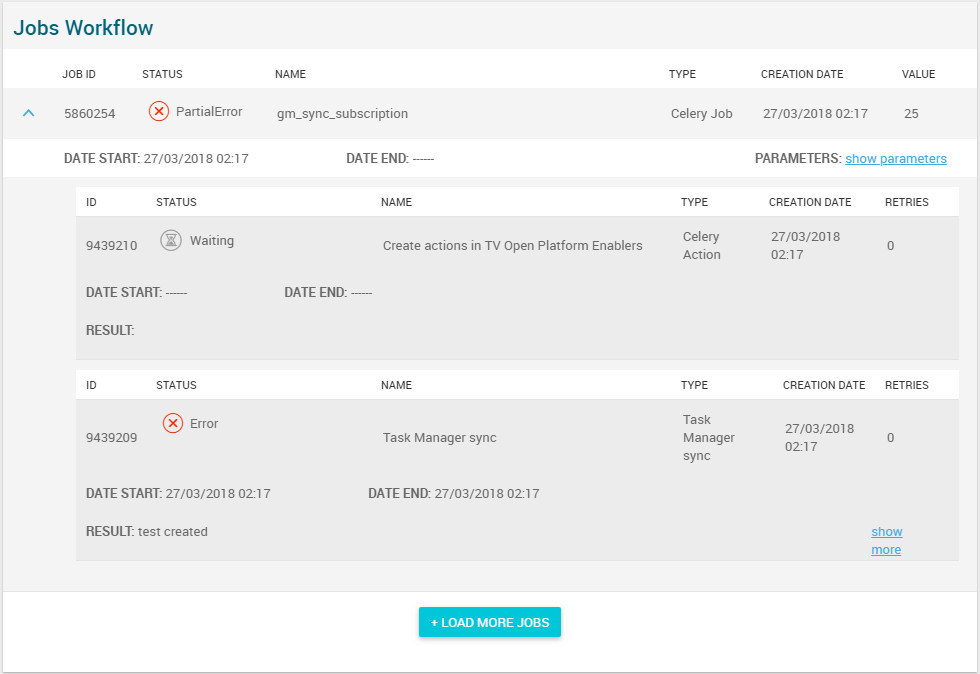The height and width of the screenshot is (674, 980).
Task: Select the gm_sync_subscription job name
Action: pos(342,113)
